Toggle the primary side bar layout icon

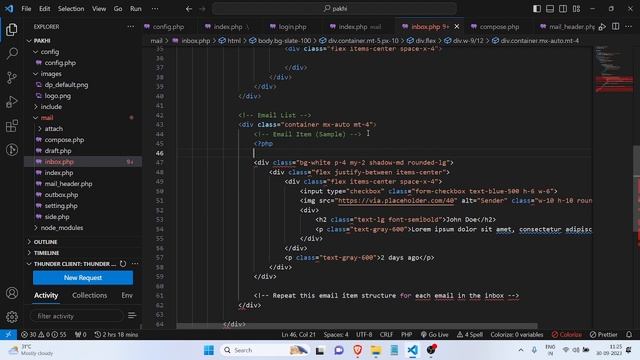pyautogui.click(x=537, y=9)
